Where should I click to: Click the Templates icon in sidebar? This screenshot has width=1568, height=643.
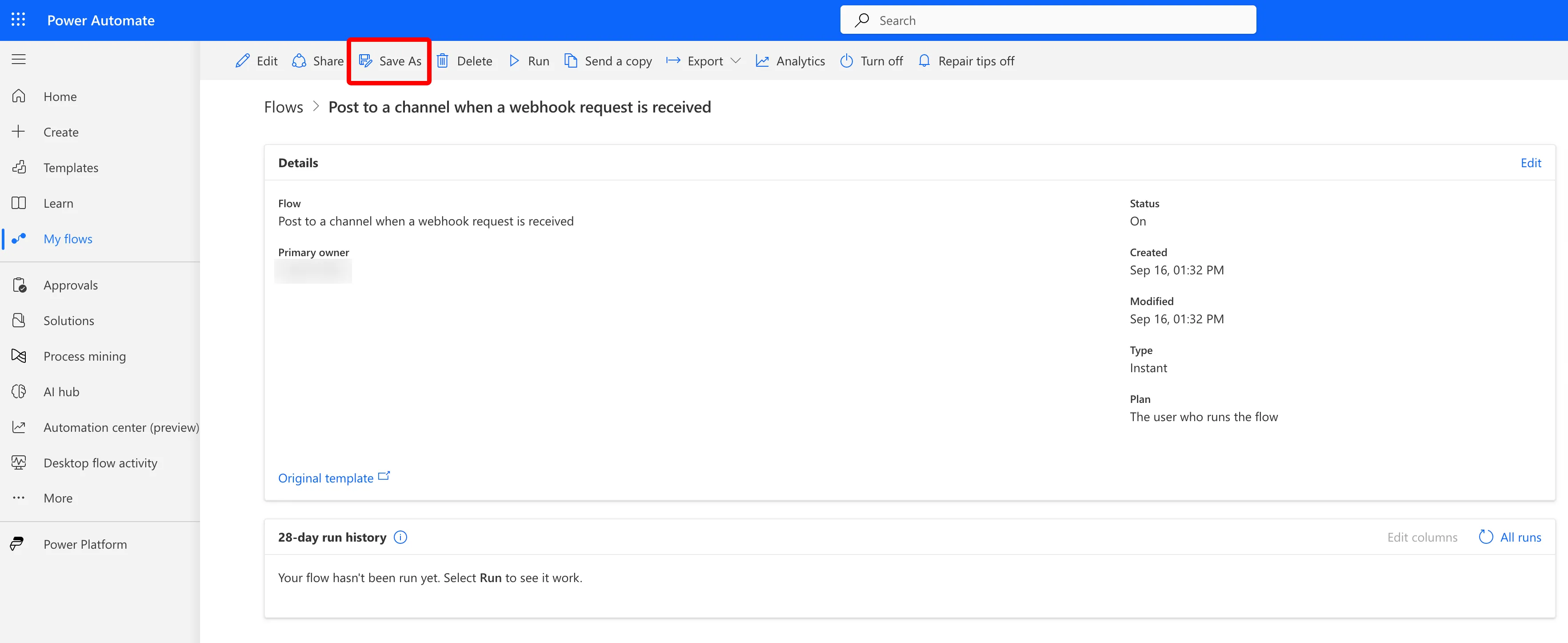(x=19, y=167)
